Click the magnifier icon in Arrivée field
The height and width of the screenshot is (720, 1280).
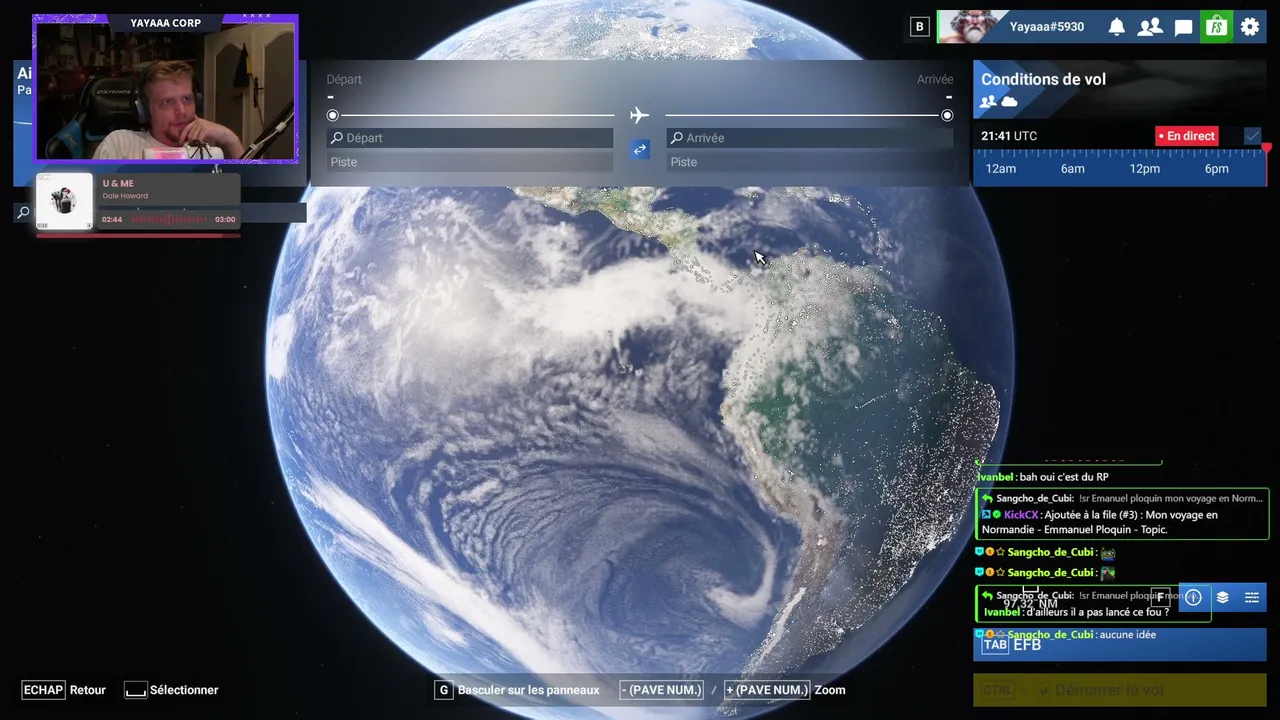677,138
